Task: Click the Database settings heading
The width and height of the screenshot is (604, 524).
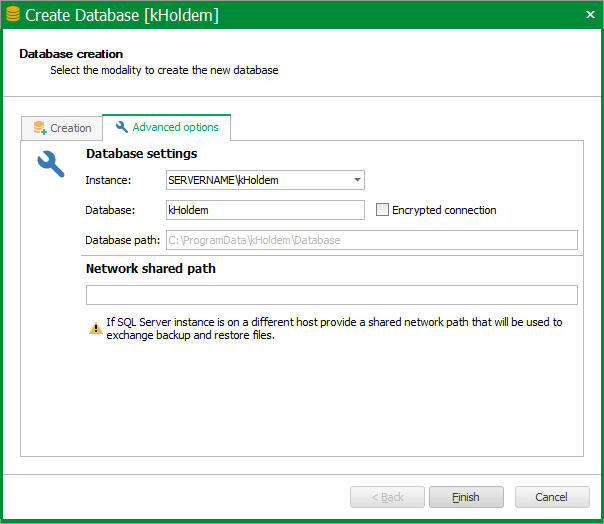Action: [x=141, y=154]
